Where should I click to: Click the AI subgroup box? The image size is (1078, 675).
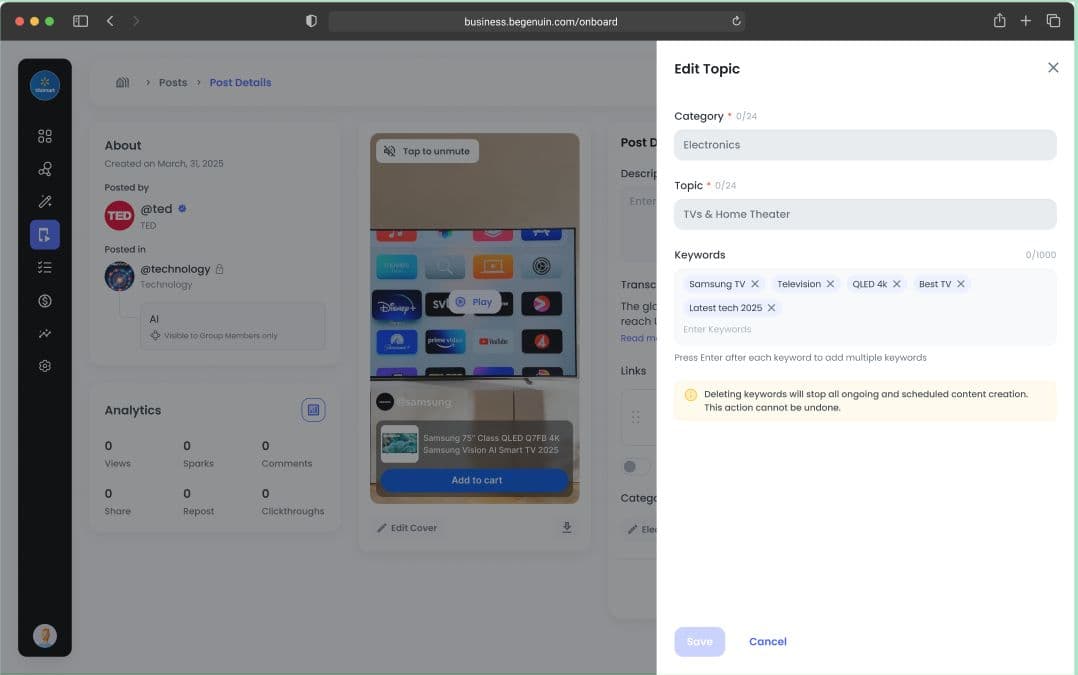[x=232, y=327]
